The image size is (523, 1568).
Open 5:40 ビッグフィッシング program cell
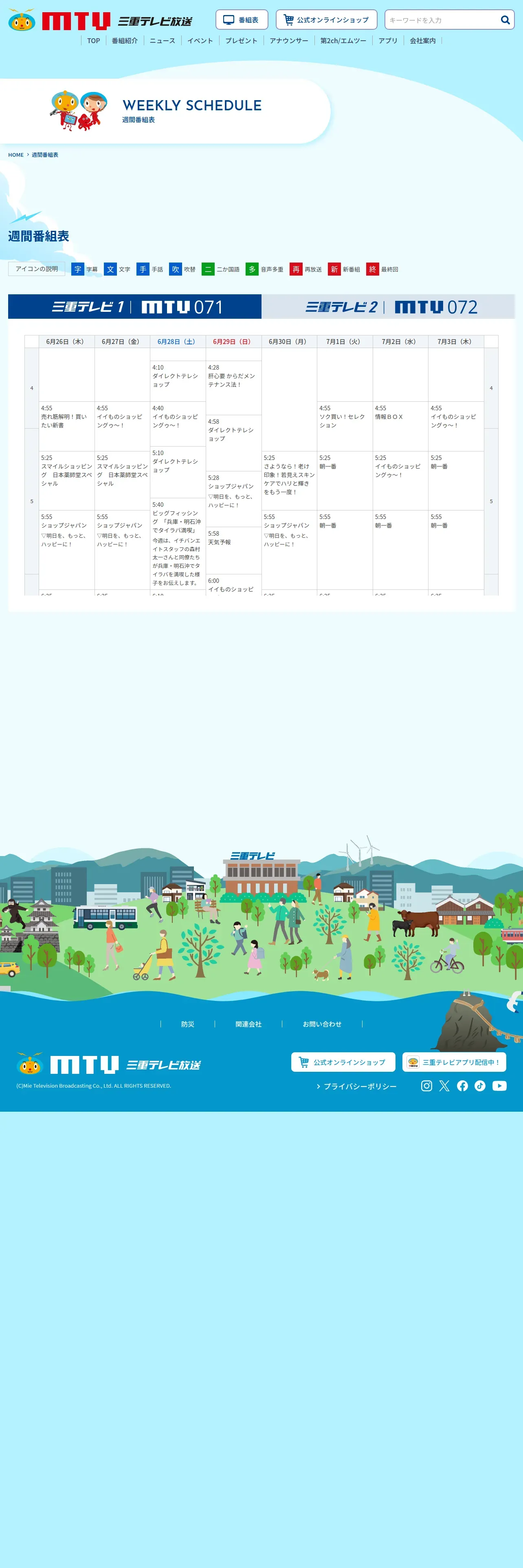tap(178, 543)
